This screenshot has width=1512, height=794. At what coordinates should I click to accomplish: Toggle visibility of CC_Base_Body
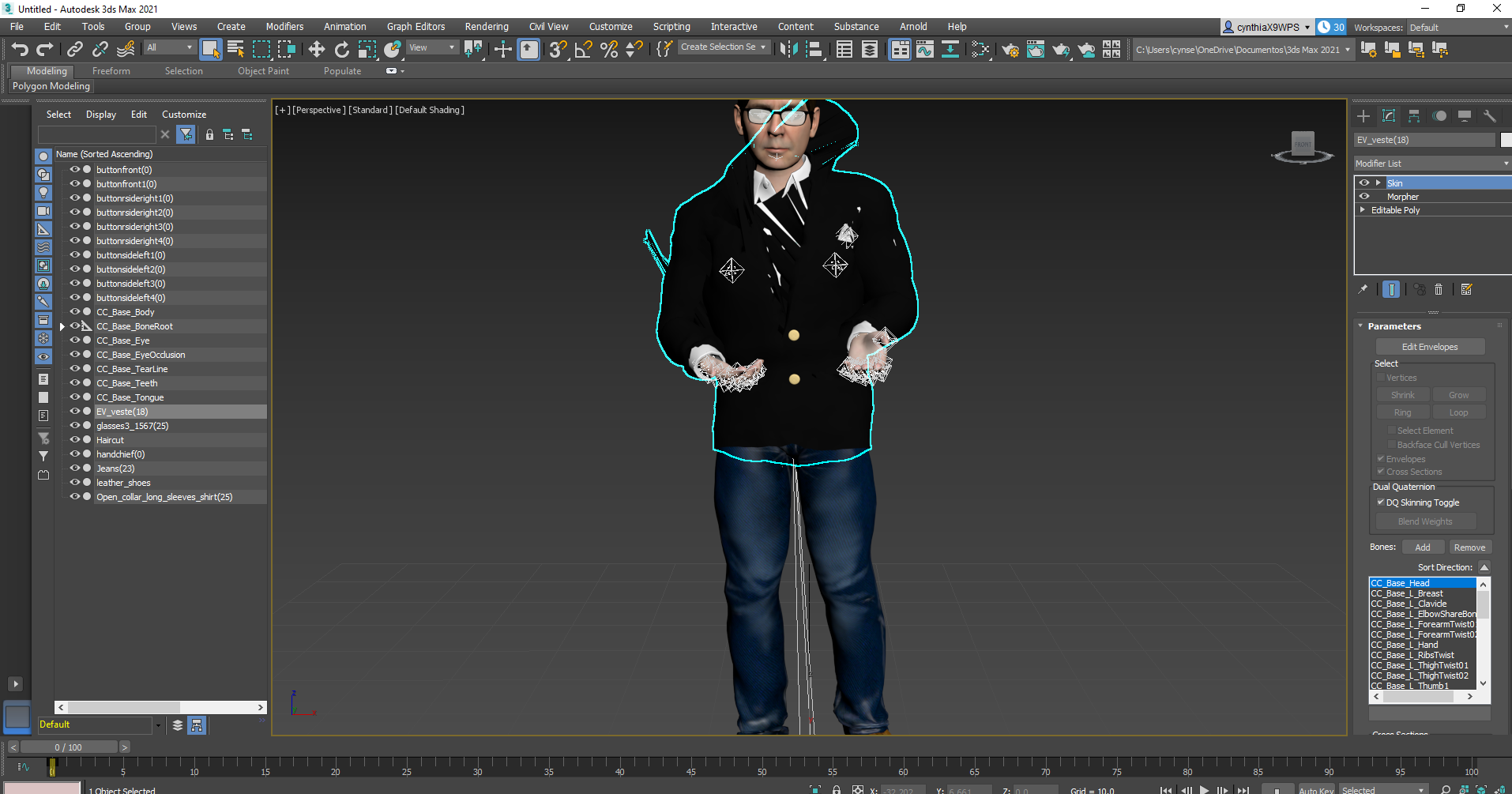tap(75, 312)
